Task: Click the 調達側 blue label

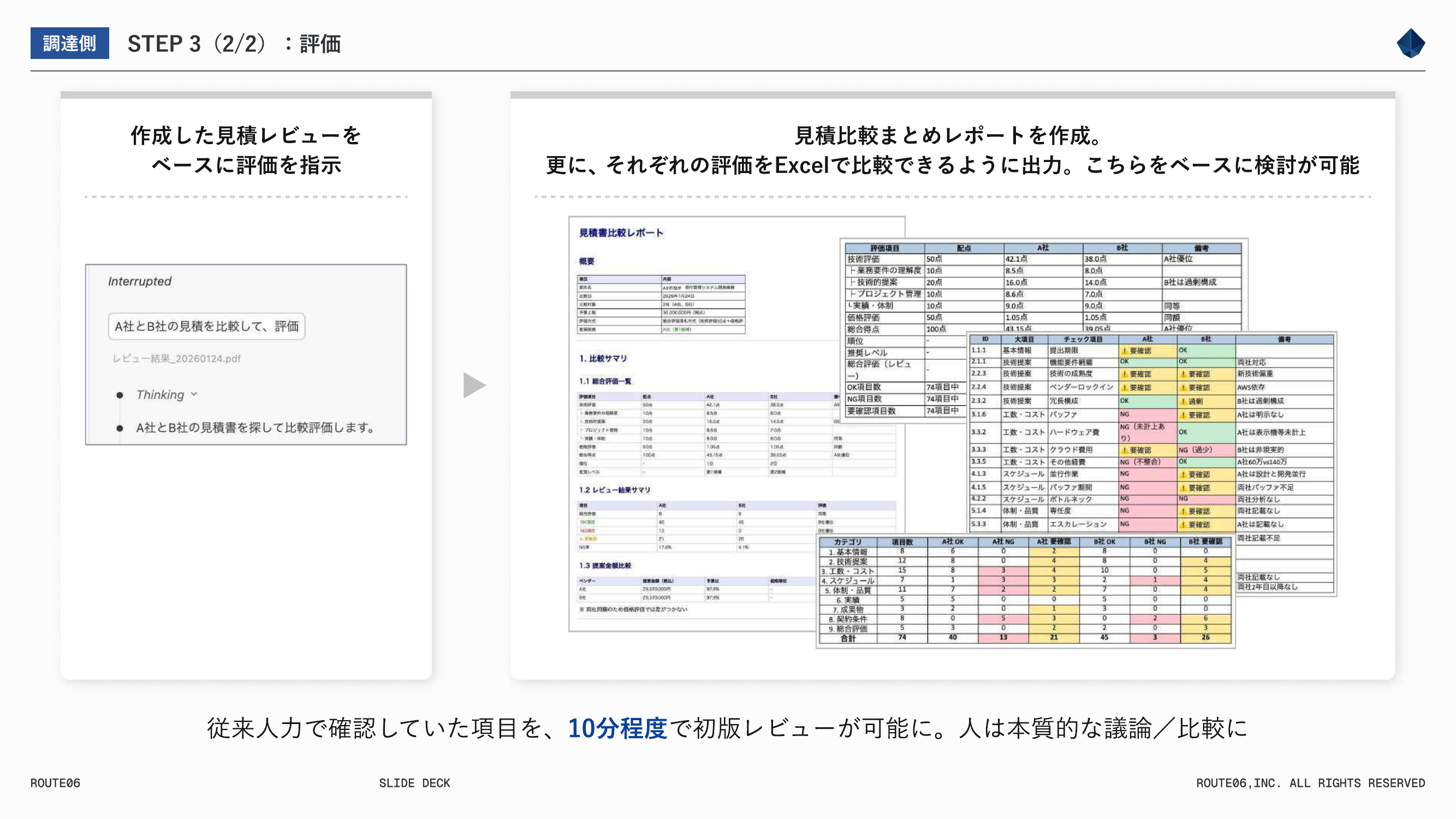Action: tap(69, 43)
